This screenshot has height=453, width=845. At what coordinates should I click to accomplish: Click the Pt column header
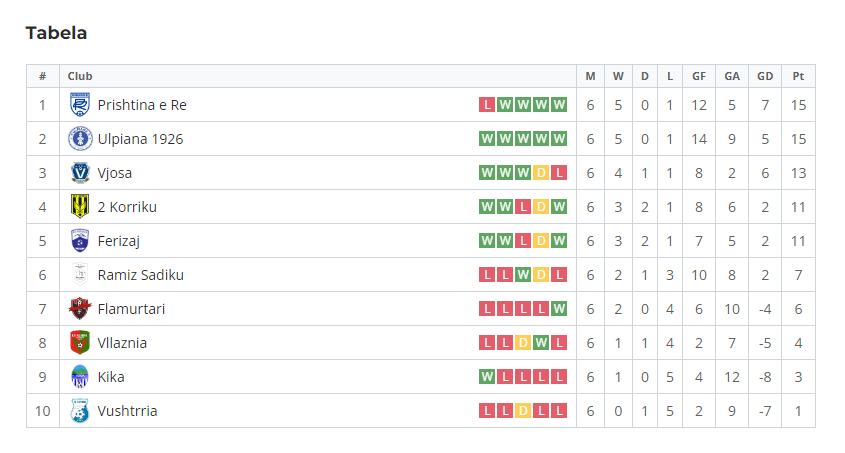click(x=798, y=76)
